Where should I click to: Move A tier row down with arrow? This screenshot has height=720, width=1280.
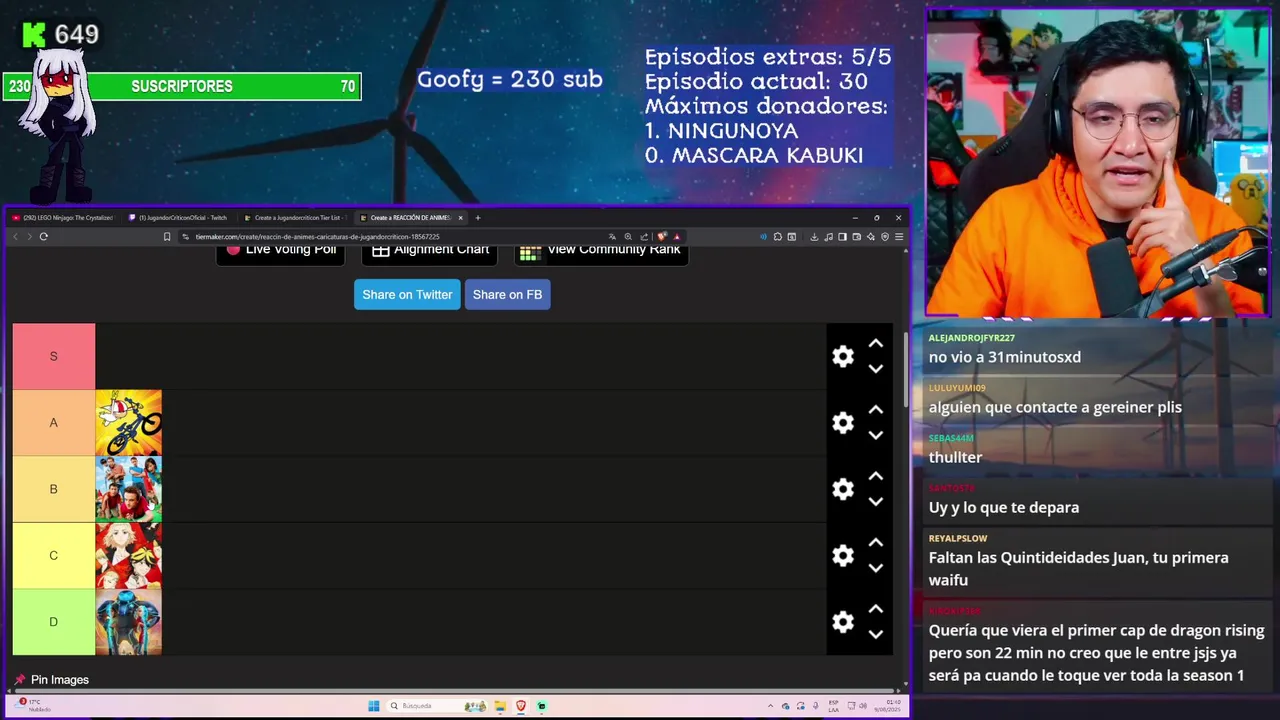coord(876,435)
